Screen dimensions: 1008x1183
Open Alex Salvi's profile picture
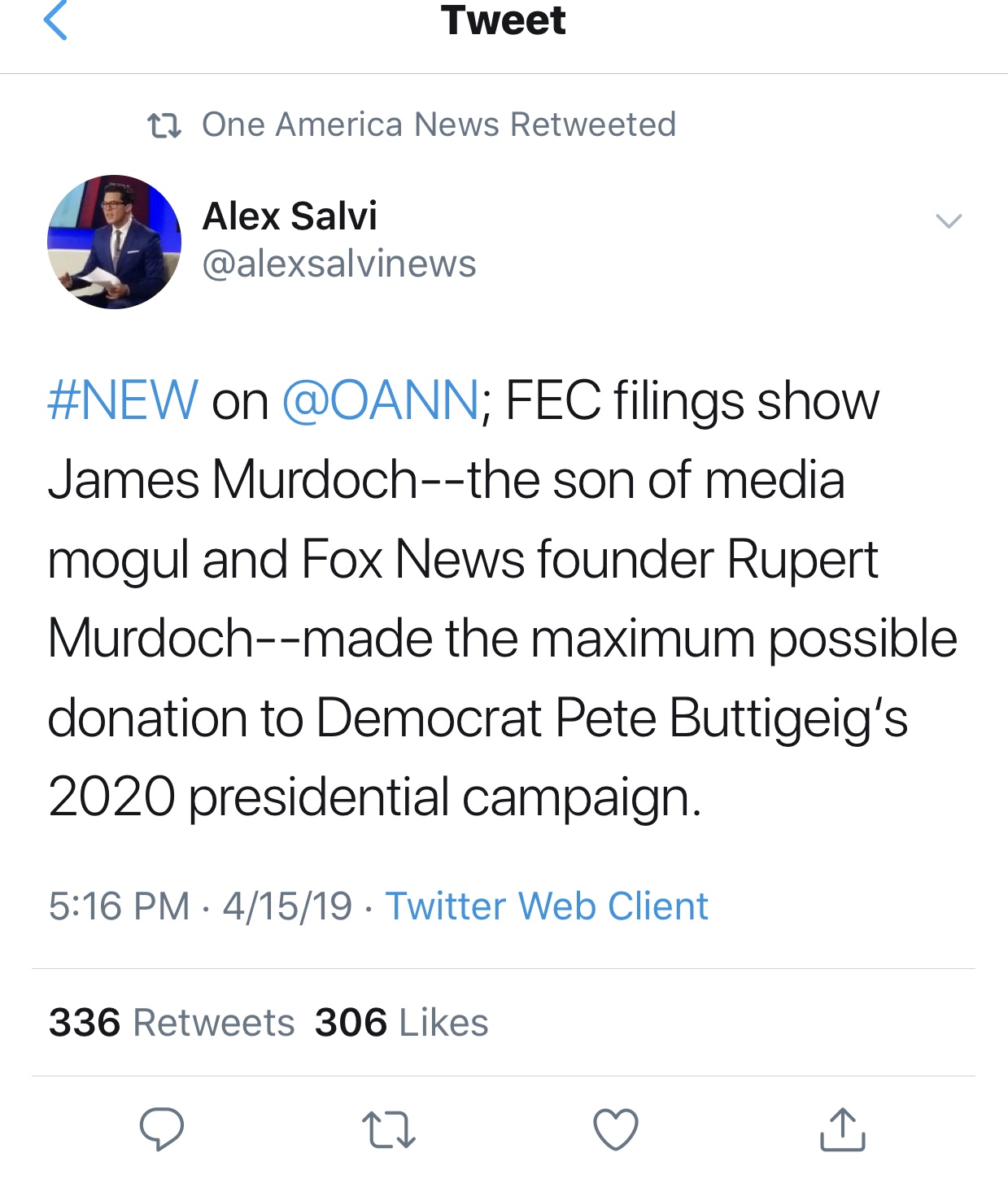(114, 242)
